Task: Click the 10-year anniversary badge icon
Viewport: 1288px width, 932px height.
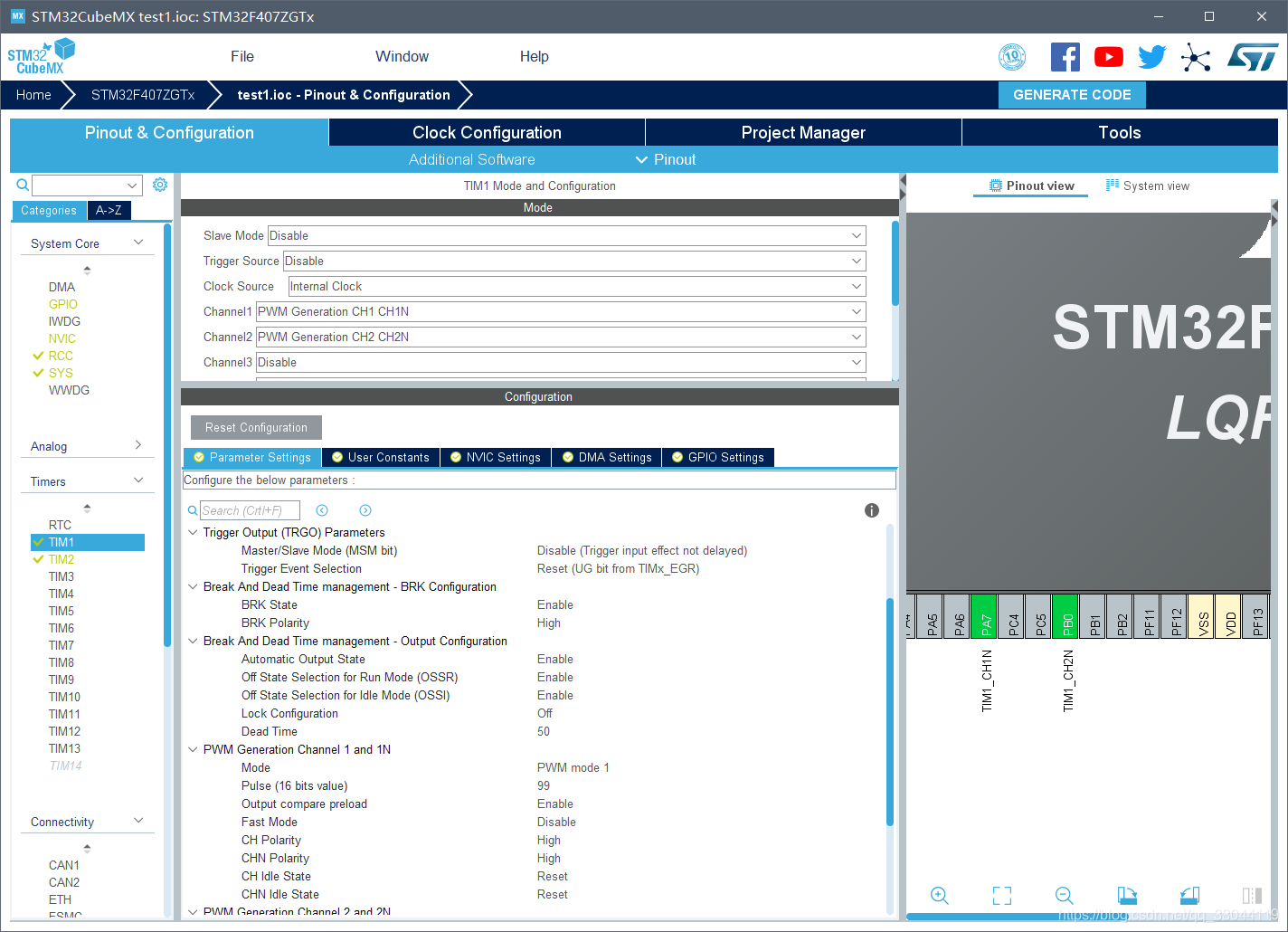Action: (x=1012, y=57)
